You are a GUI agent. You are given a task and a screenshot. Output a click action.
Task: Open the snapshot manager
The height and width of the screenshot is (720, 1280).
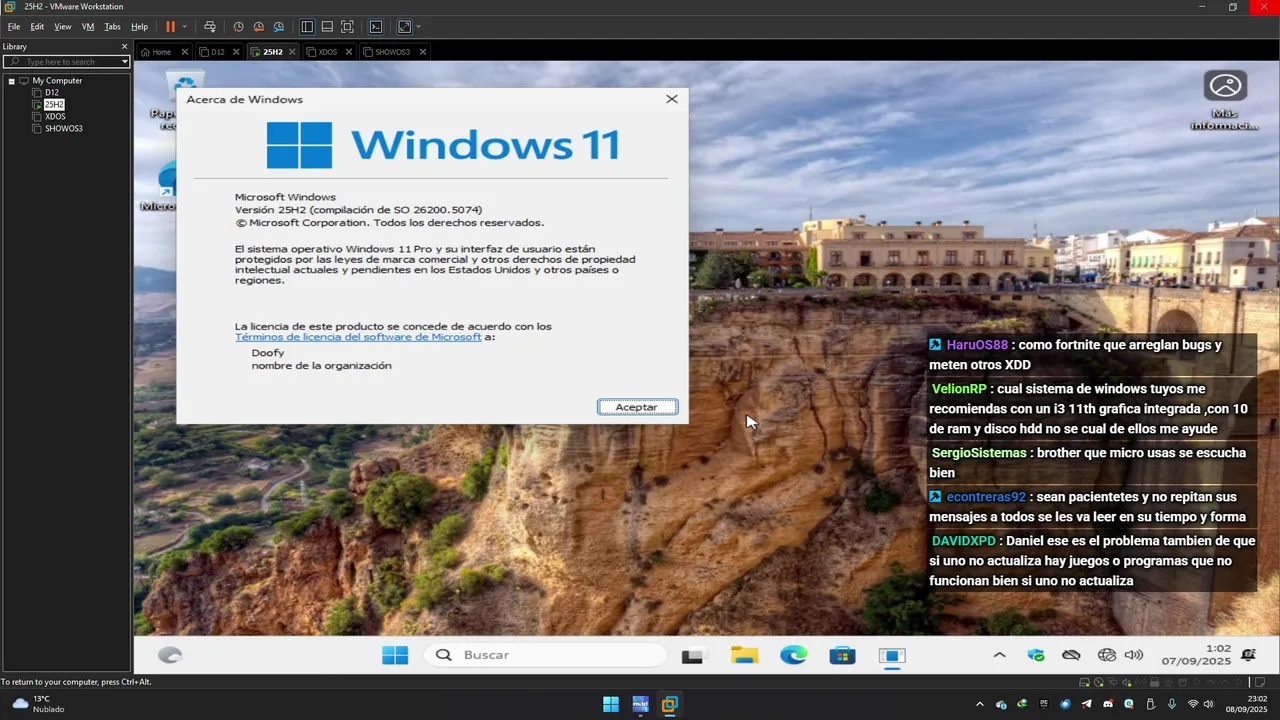pos(278,27)
